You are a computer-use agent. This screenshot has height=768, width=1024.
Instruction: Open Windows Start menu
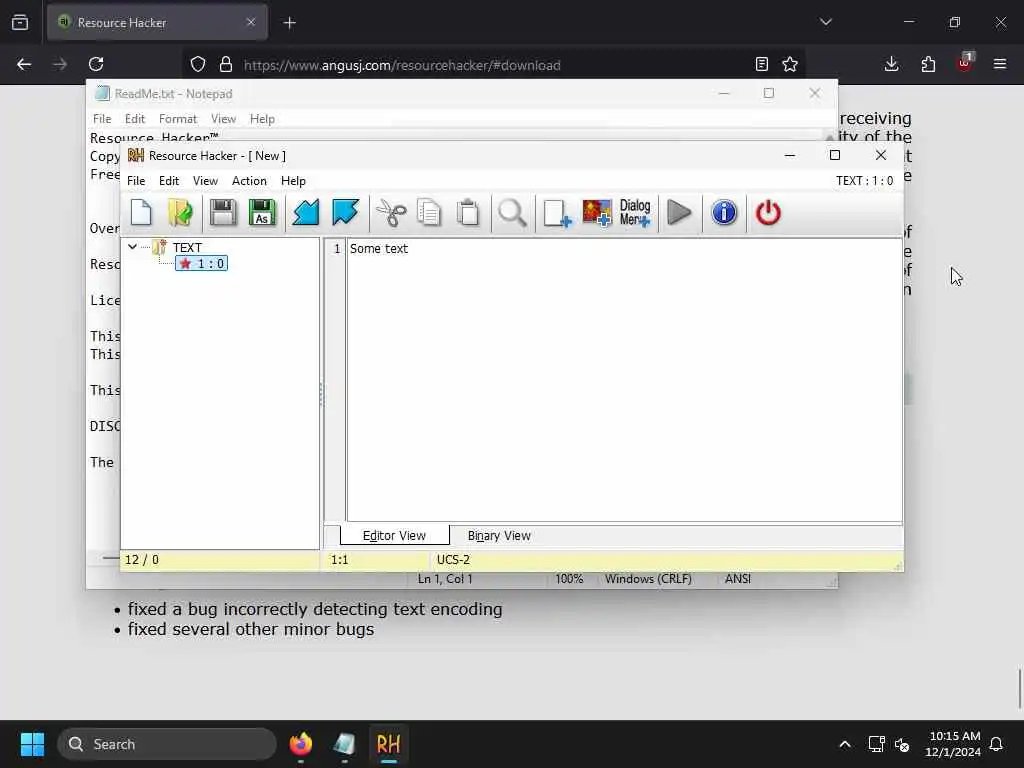coord(32,744)
